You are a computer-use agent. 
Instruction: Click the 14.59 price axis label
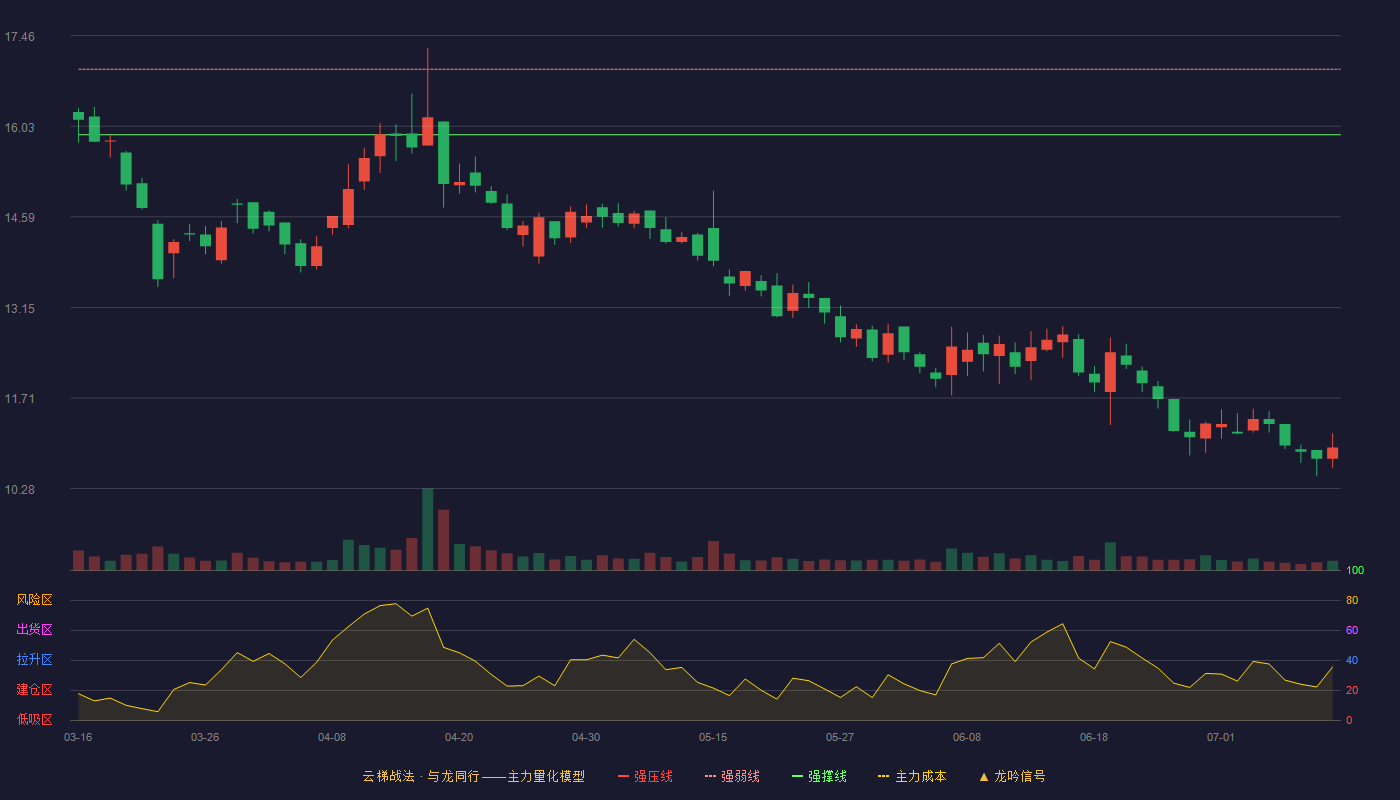(x=19, y=218)
